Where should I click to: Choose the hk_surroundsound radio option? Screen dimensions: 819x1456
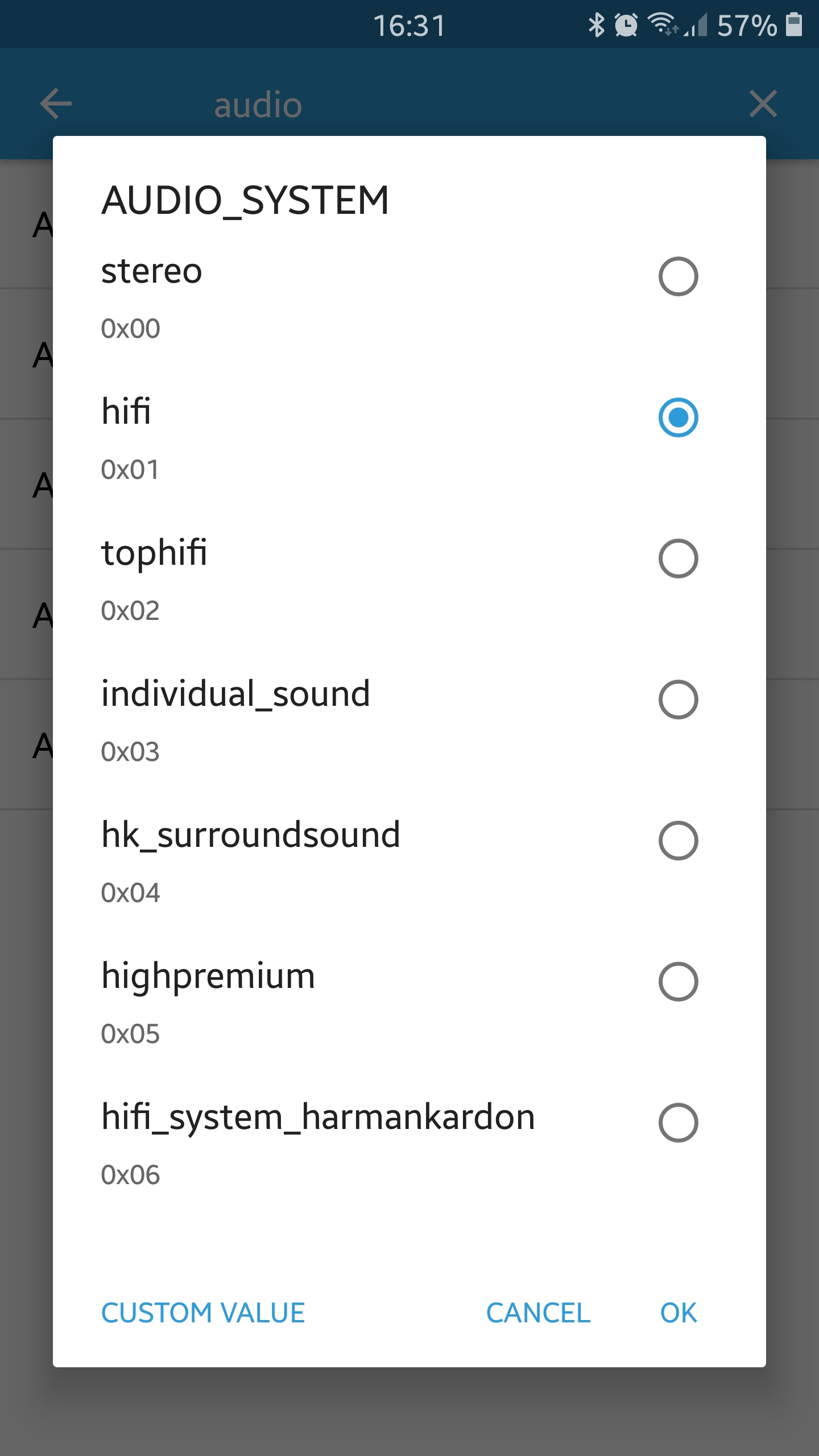[x=678, y=841]
